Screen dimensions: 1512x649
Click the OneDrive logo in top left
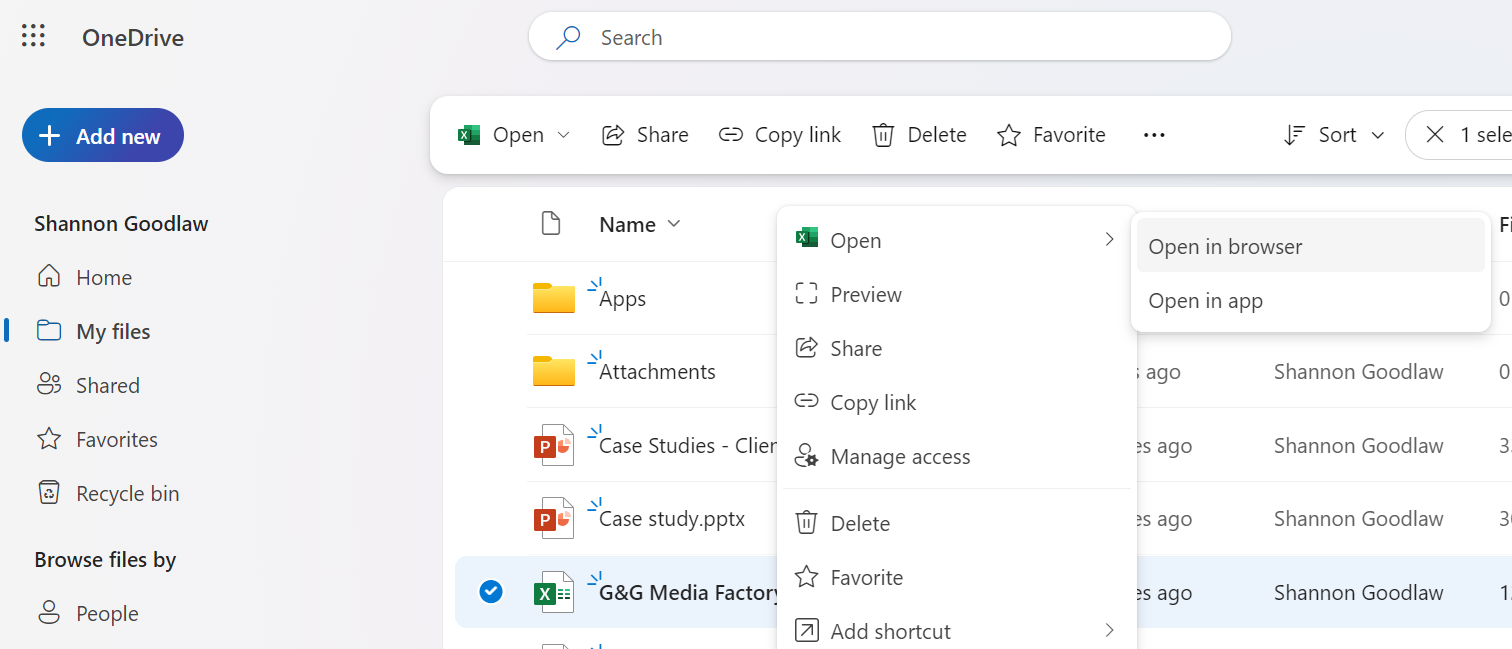(132, 37)
